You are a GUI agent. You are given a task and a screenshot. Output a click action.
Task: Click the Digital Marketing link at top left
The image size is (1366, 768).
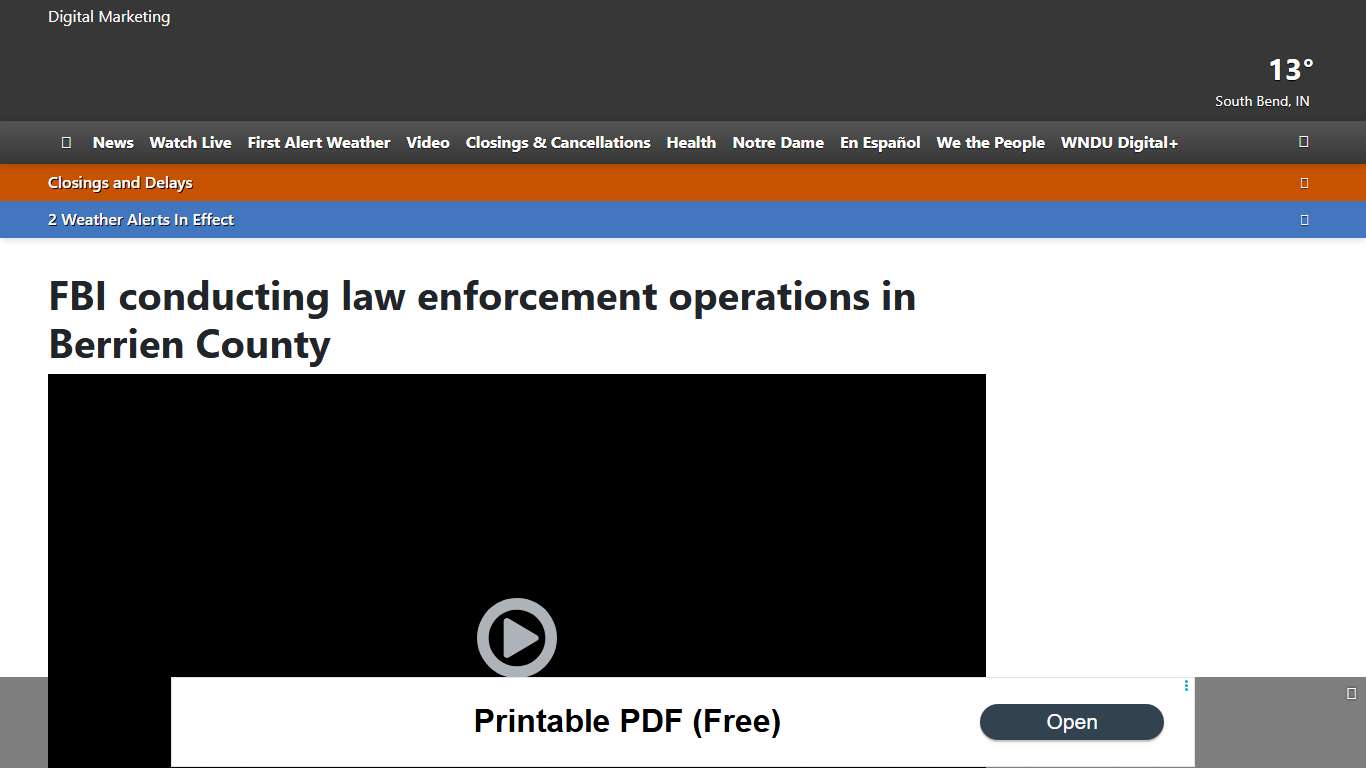click(x=109, y=16)
